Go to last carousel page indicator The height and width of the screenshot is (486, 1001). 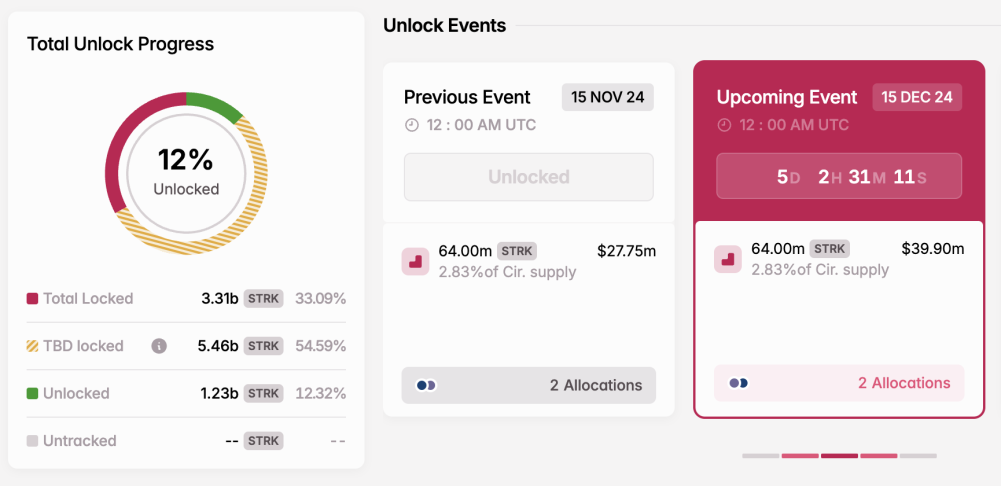918,456
